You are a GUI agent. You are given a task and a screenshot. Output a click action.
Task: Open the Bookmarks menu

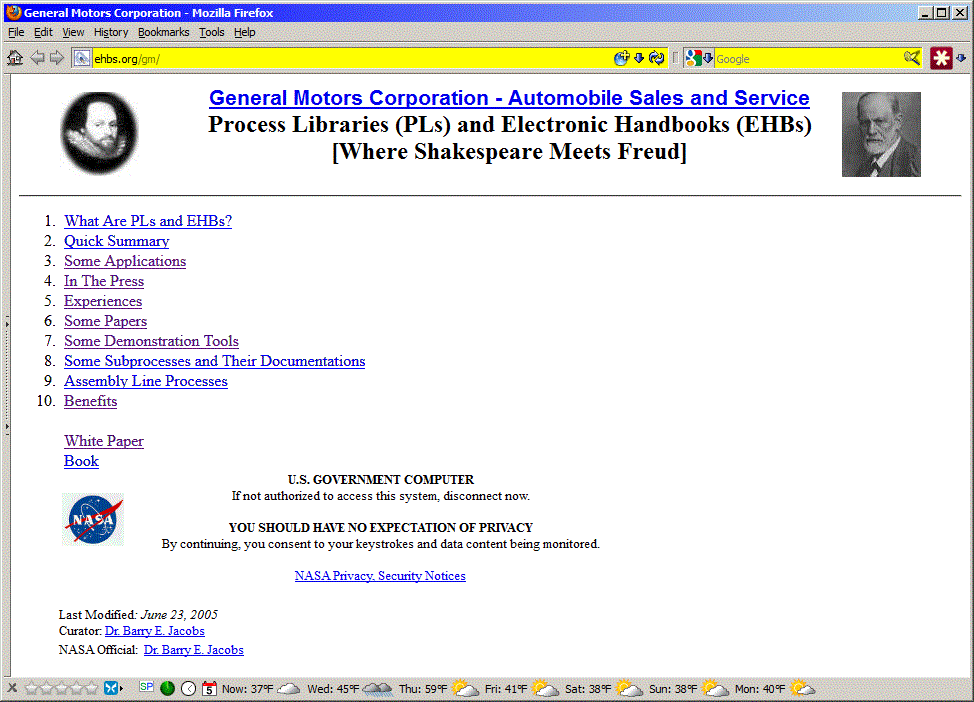pos(163,32)
